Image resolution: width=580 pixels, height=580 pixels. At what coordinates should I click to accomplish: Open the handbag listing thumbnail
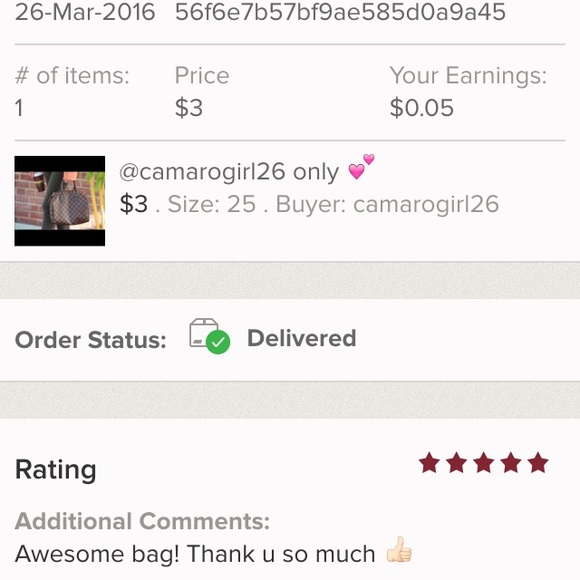[60, 201]
